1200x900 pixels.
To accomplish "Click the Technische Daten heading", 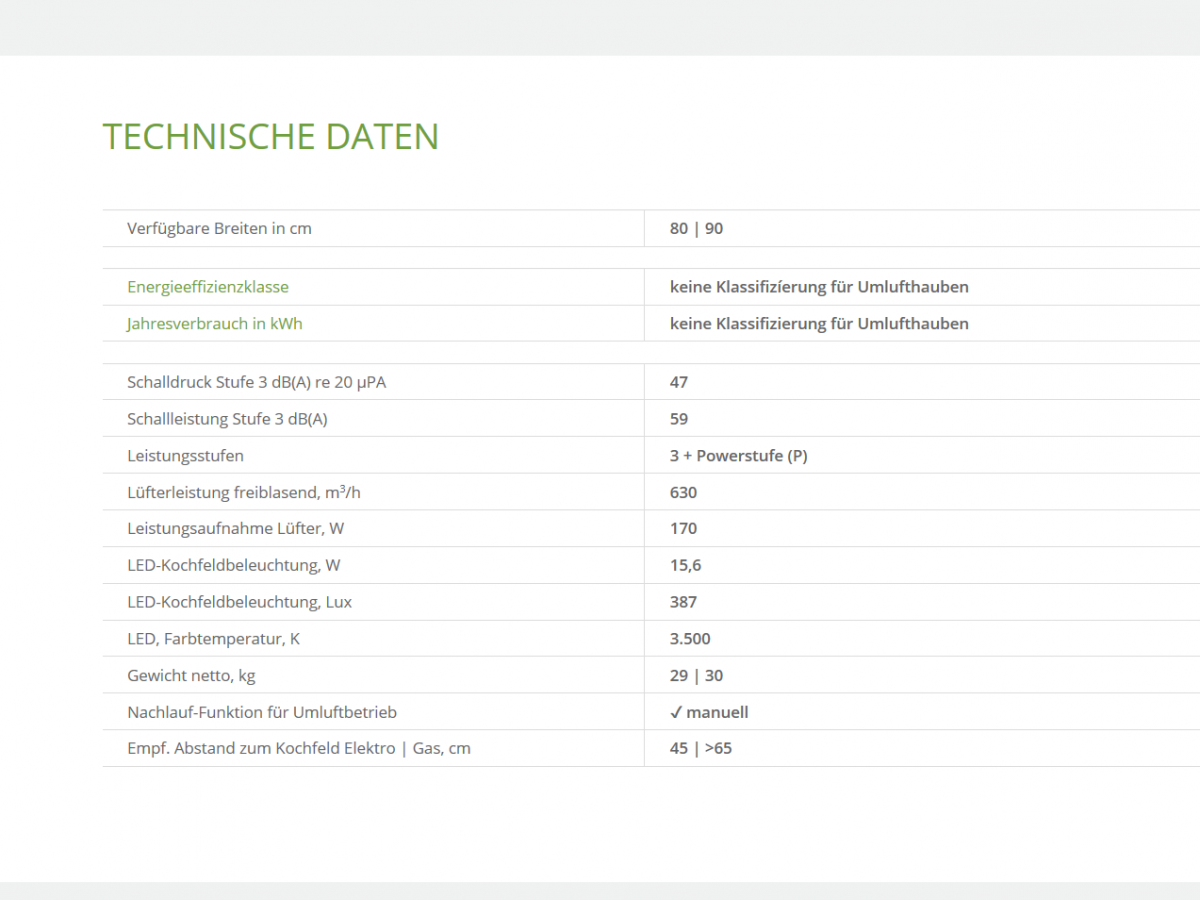I will point(271,136).
